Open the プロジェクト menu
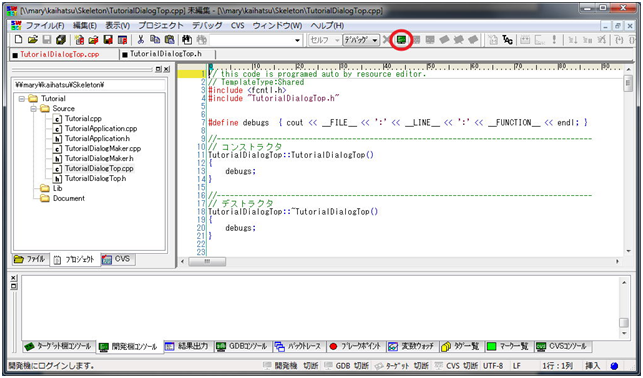643x378 pixels. pos(161,25)
